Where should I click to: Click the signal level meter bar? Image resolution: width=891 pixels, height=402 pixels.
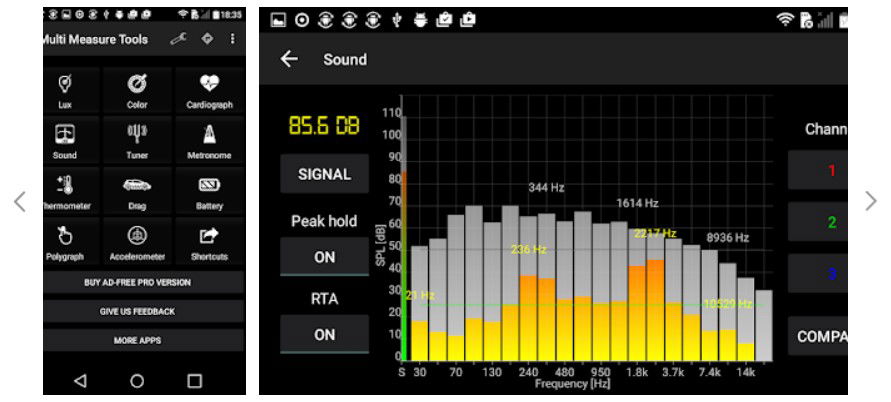click(x=403, y=238)
